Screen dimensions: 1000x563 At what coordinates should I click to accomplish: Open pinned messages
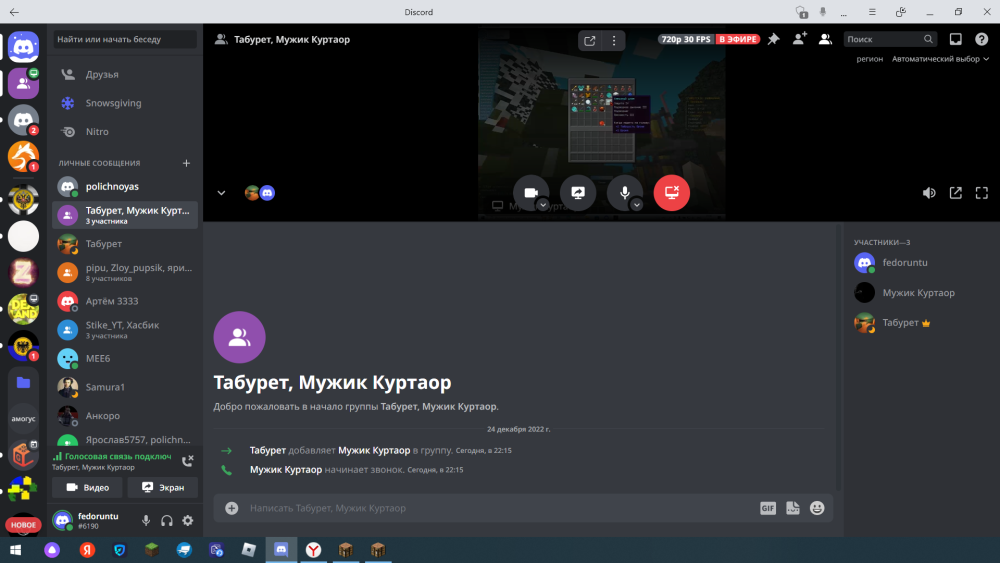click(773, 40)
